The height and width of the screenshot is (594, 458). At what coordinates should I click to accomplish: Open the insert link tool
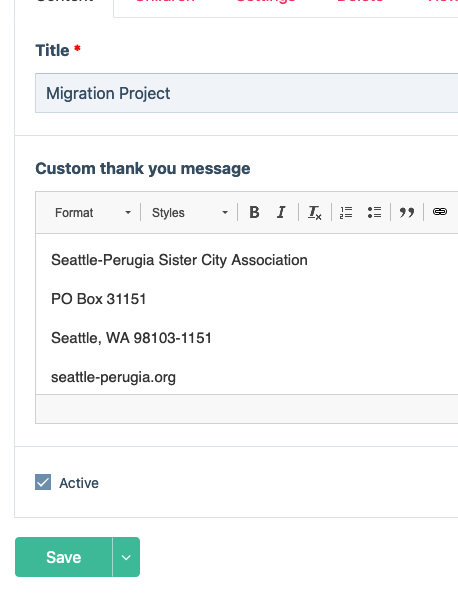[440, 212]
